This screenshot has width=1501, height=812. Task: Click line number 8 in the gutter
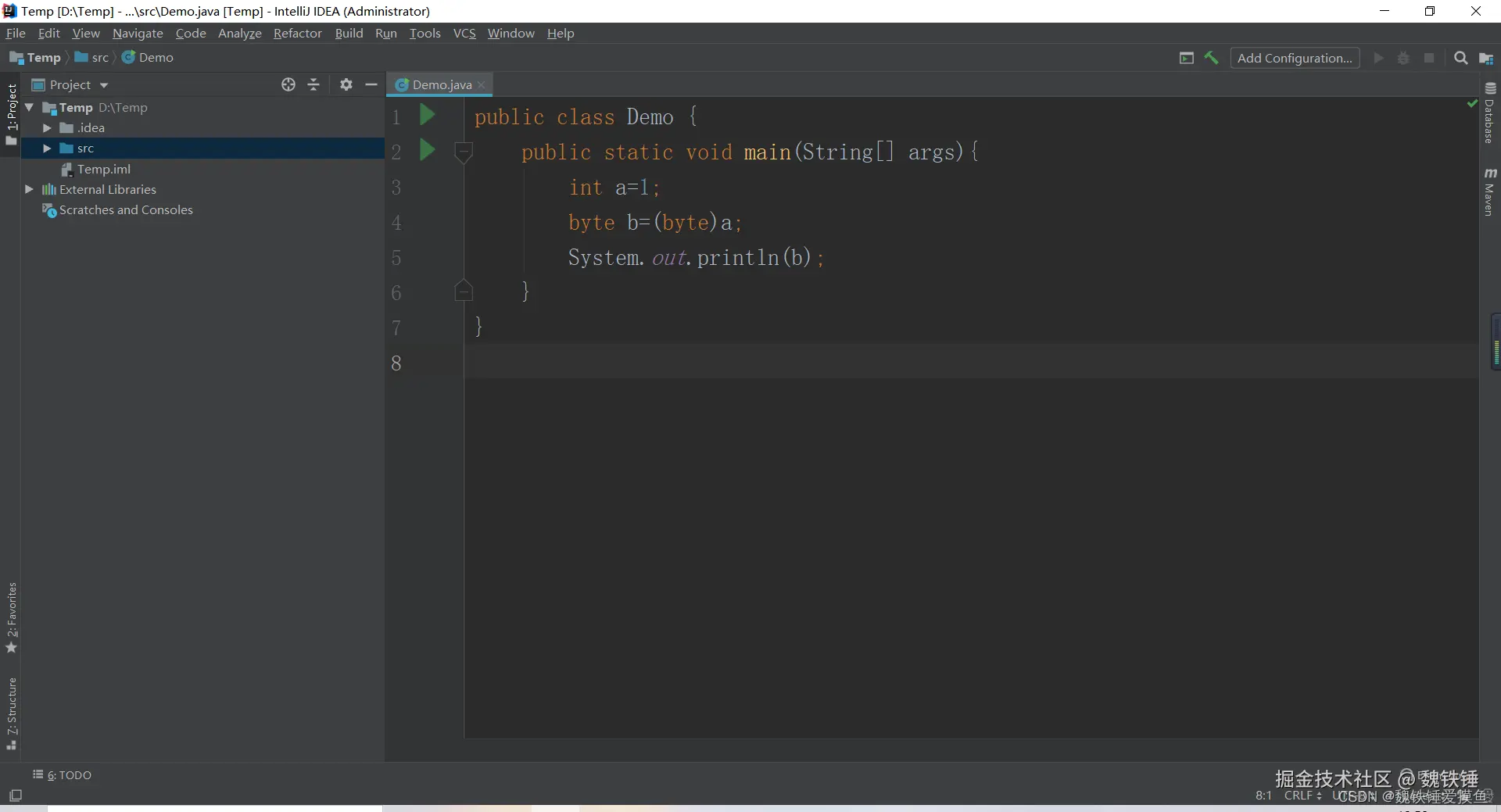(x=396, y=363)
